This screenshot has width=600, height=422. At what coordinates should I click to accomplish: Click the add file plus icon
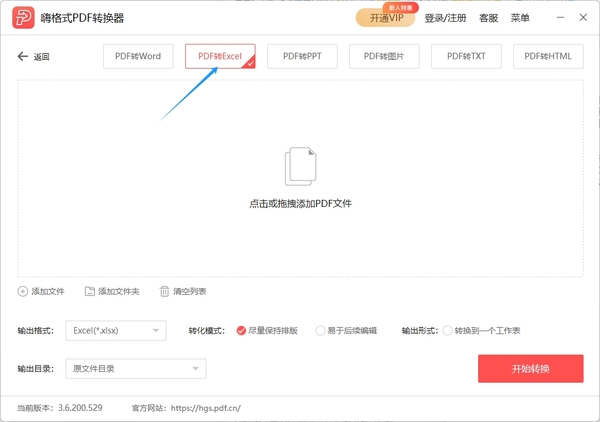pyautogui.click(x=23, y=291)
